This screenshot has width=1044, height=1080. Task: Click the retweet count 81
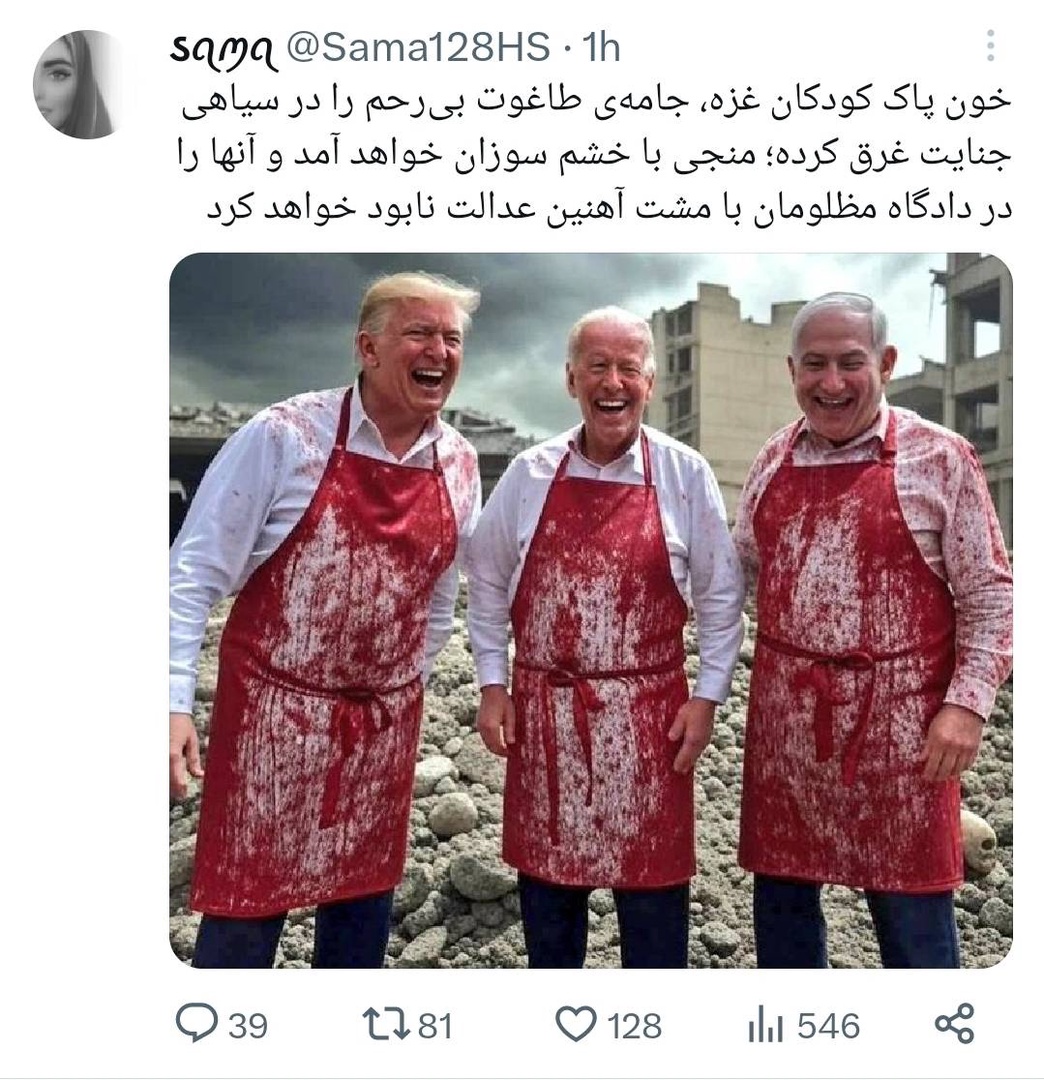[x=435, y=1026]
